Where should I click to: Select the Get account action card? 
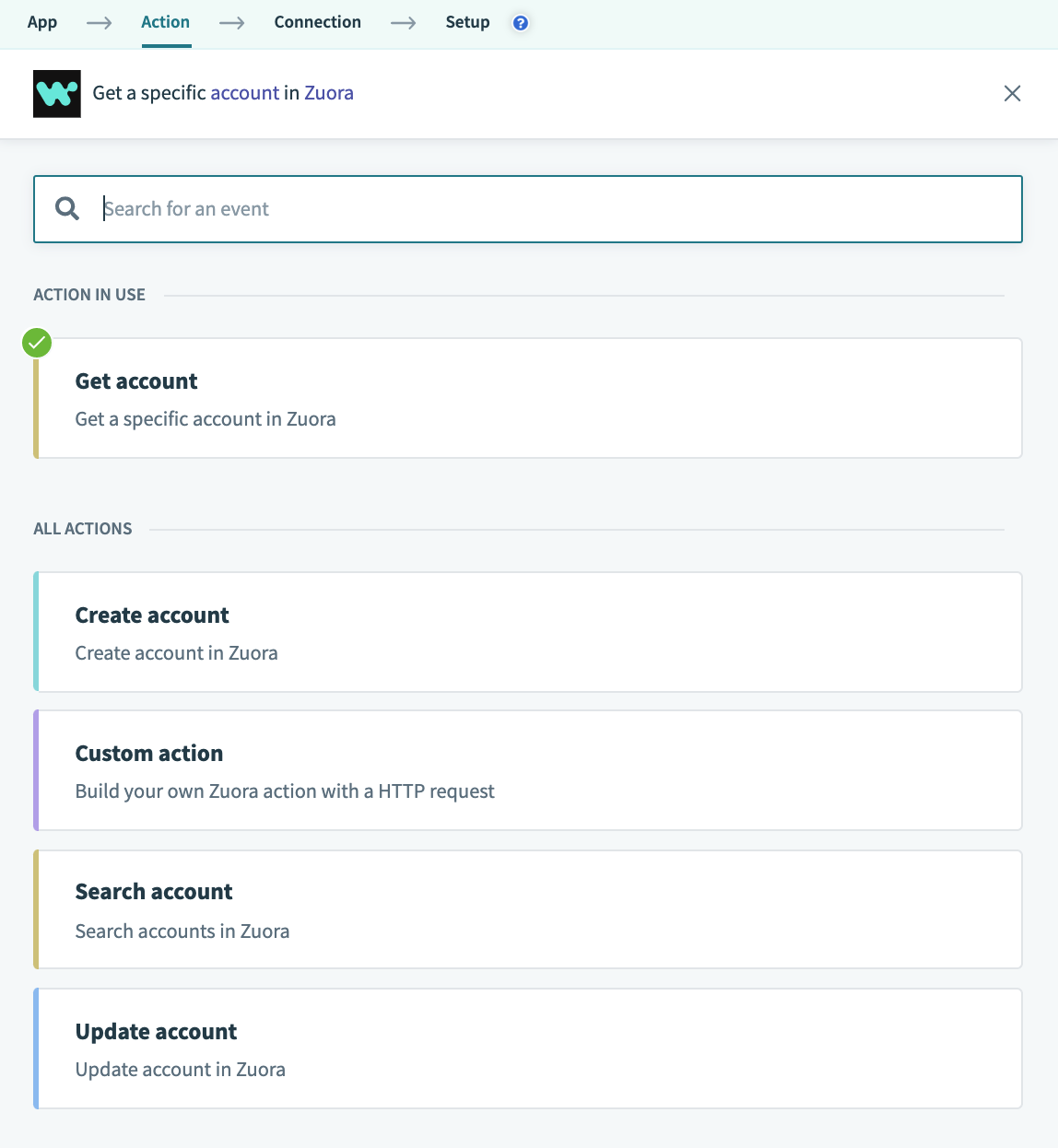pyautogui.click(x=528, y=398)
